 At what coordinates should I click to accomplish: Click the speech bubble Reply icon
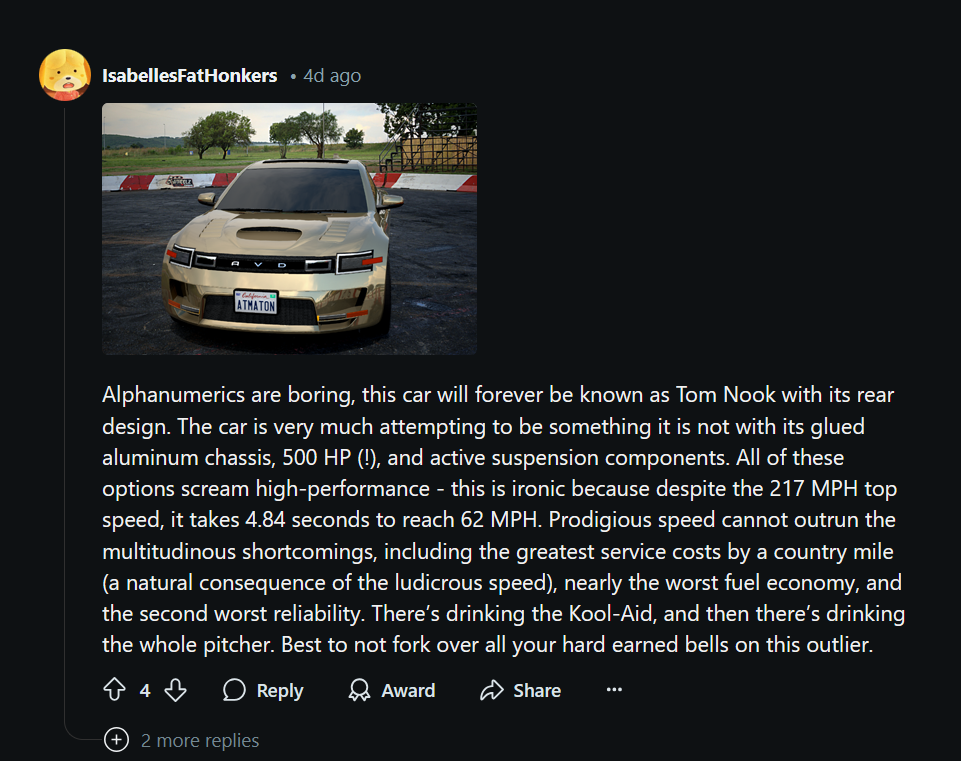point(235,690)
